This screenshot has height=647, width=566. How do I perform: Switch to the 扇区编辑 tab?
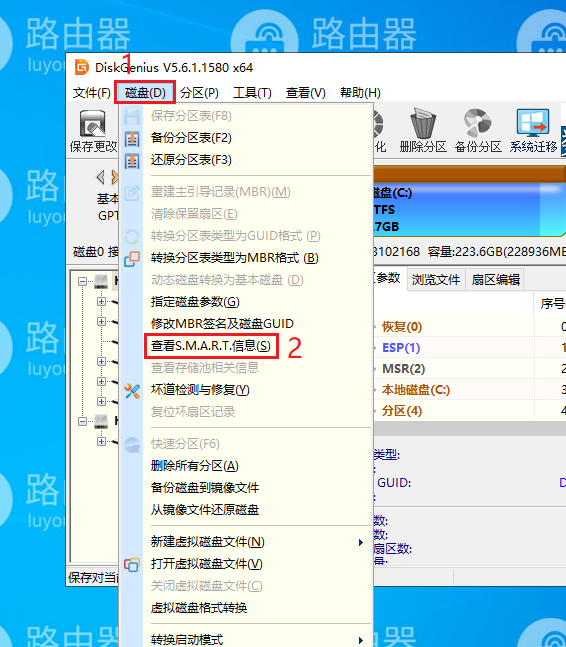pyautogui.click(x=495, y=280)
